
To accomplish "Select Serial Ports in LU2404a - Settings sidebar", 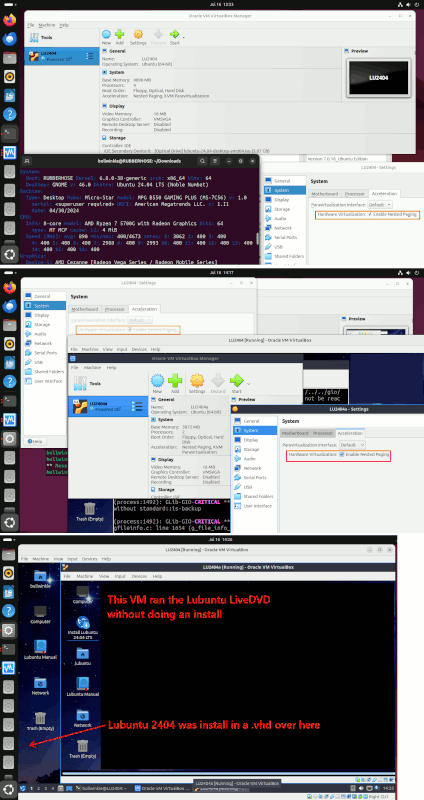I will (255, 477).
